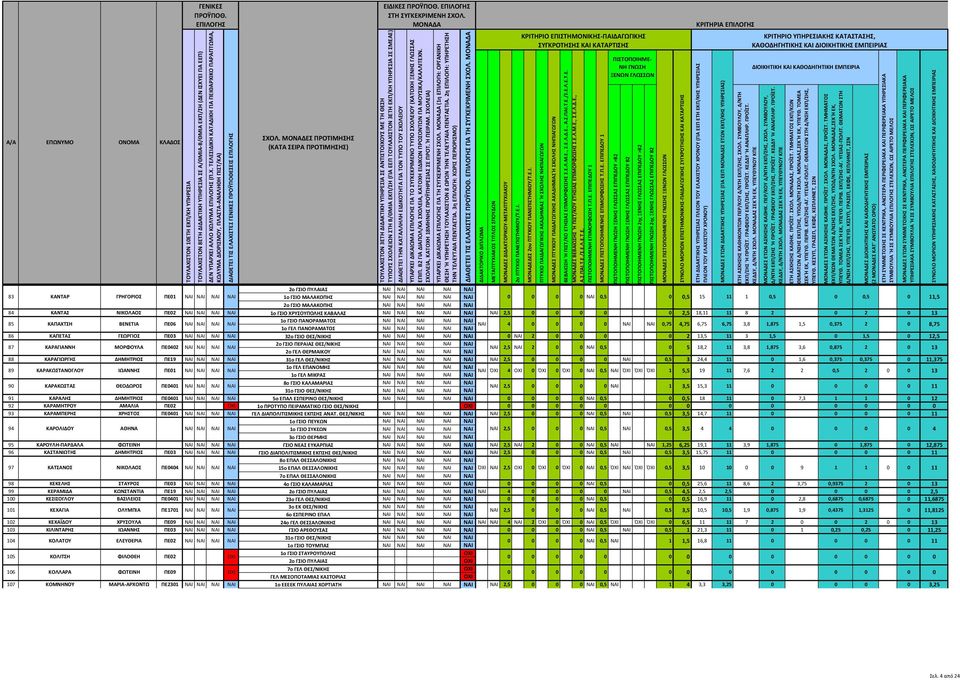The height and width of the screenshot is (680, 960).
Task: Click surname ΚΑΤΣΑΝΟΣ
Action: (x=59, y=468)
